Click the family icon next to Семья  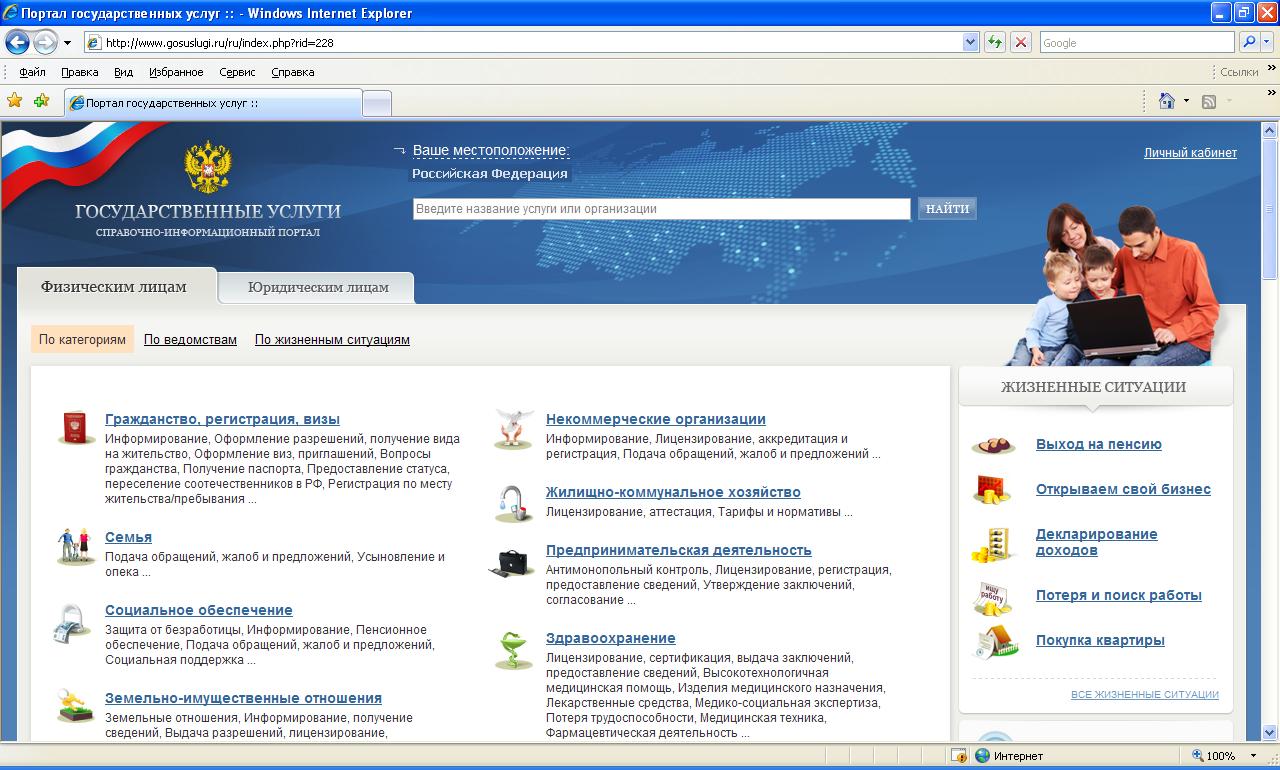coord(75,546)
